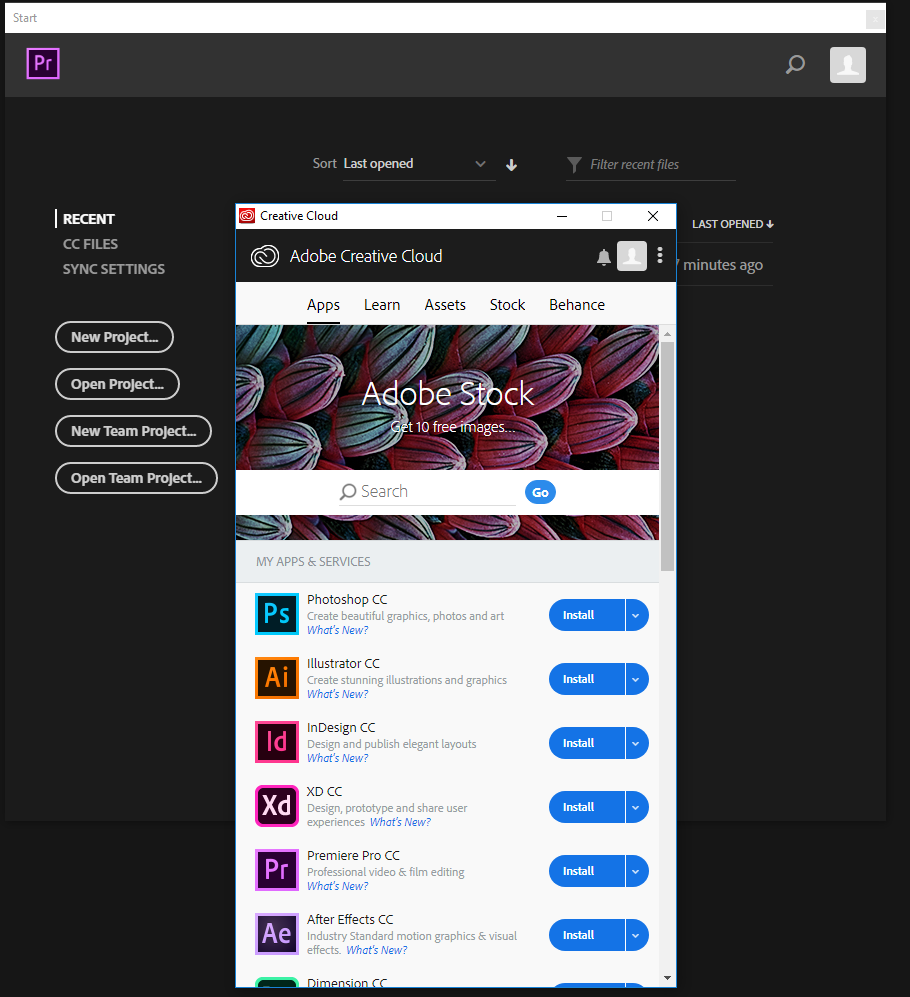
Task: Install Premiere Pro CC
Action: click(586, 871)
